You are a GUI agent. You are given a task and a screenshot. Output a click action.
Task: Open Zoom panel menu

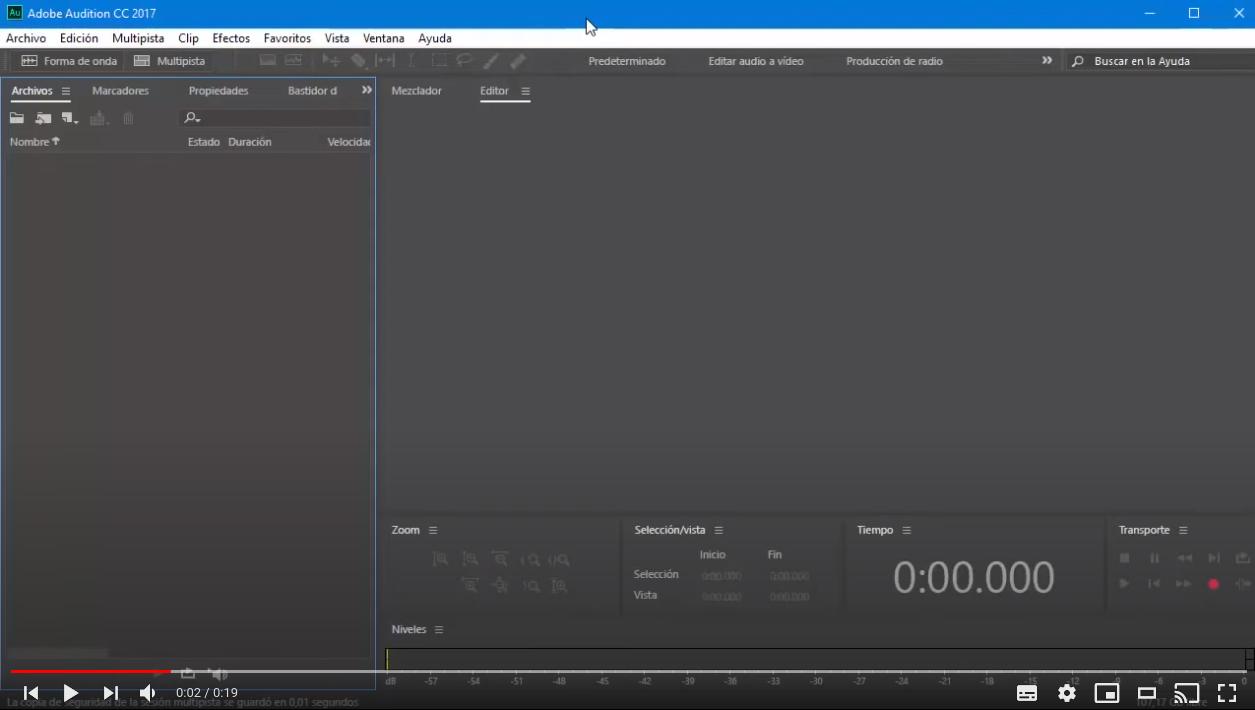coord(433,530)
